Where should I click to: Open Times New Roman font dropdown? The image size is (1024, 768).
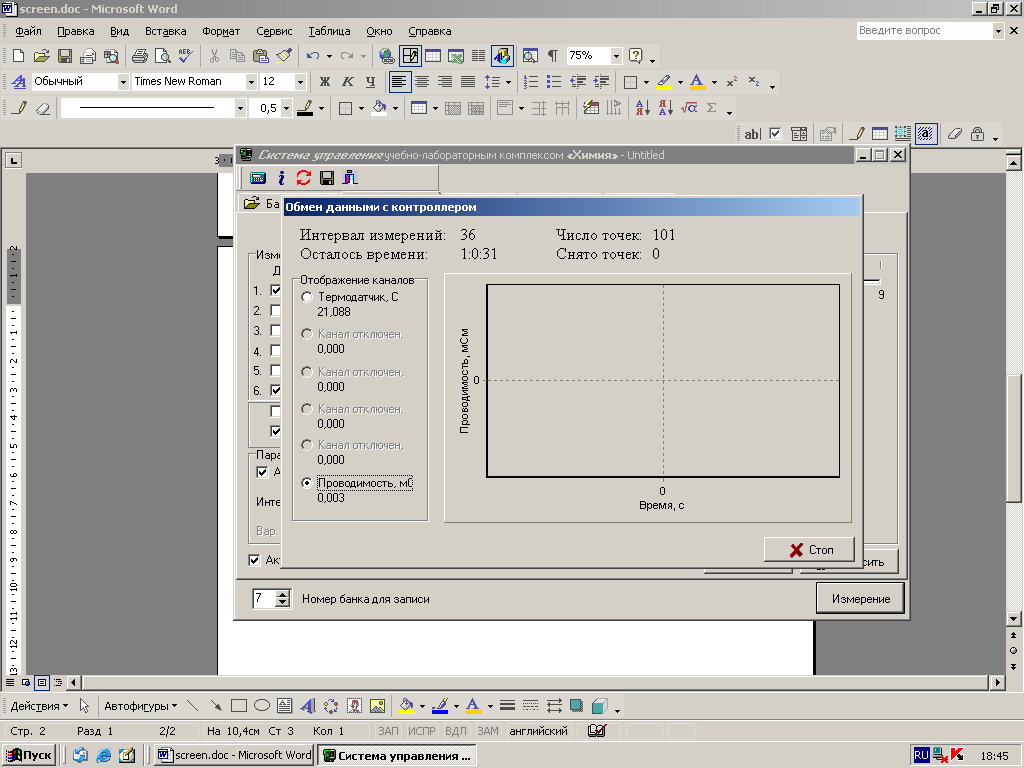pyautogui.click(x=251, y=82)
